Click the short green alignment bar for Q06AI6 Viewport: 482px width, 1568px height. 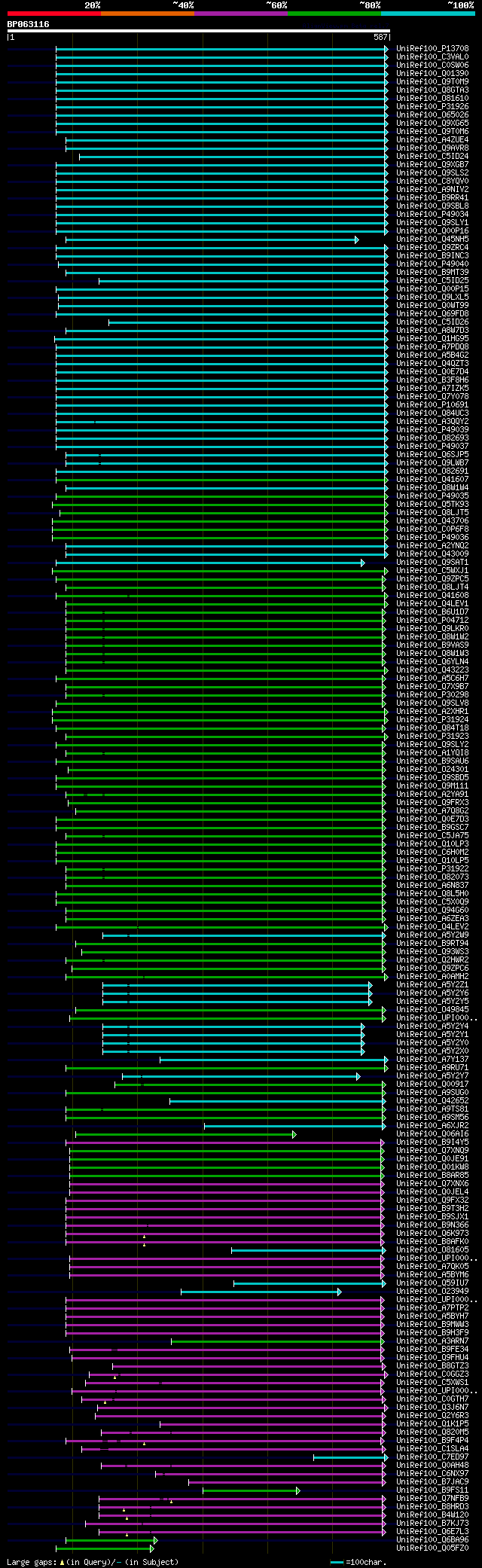click(185, 1134)
